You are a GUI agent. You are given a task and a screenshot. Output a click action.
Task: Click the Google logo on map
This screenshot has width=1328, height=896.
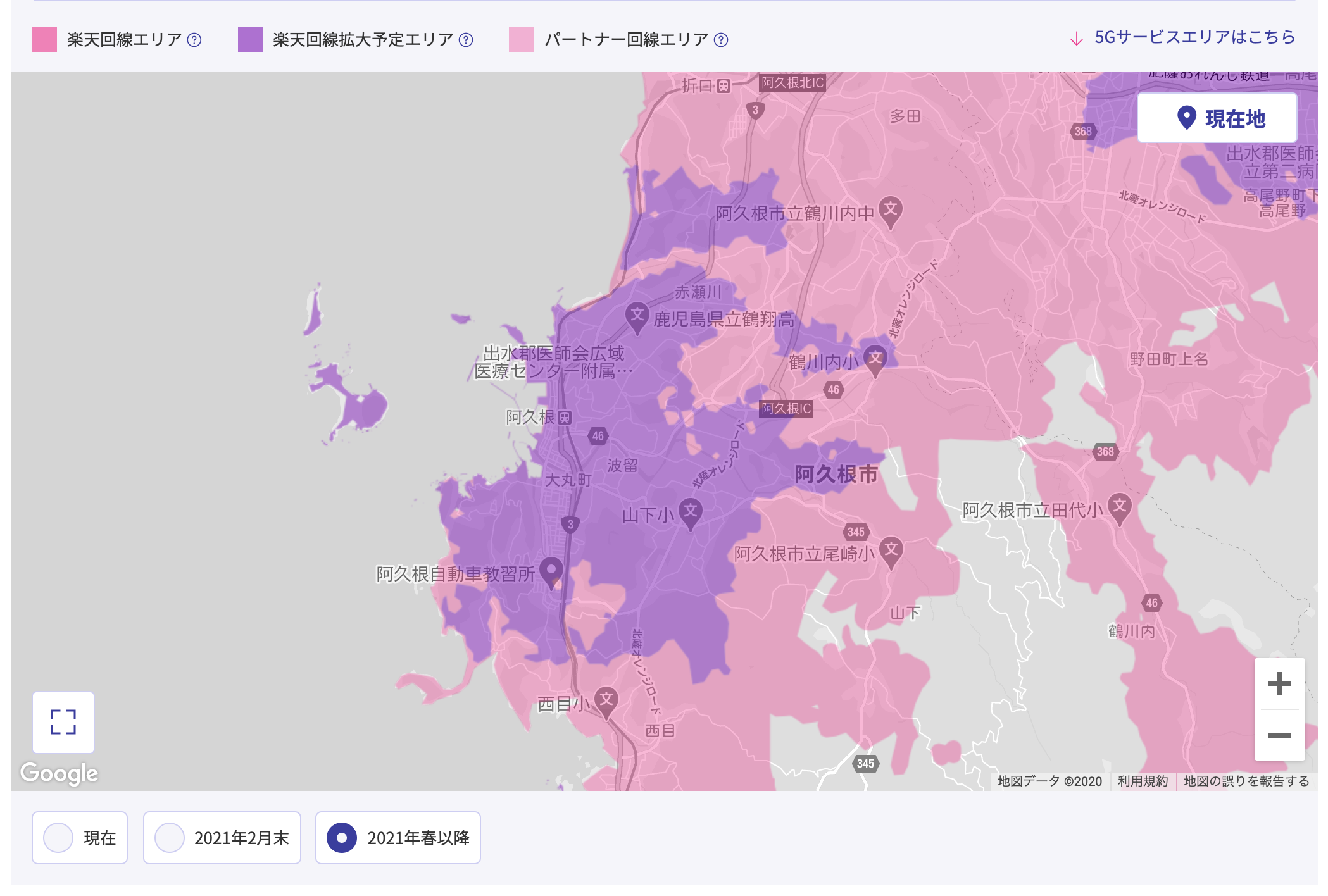[x=60, y=773]
